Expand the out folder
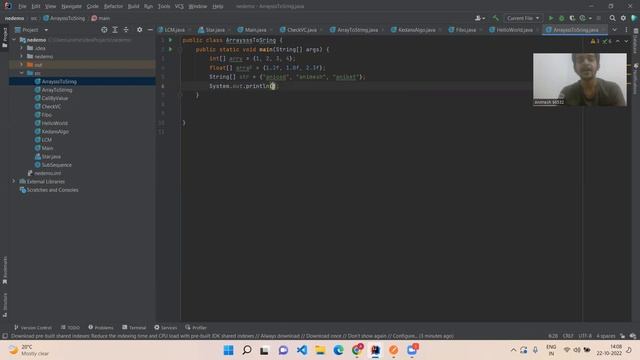640x360 pixels. coord(22,64)
